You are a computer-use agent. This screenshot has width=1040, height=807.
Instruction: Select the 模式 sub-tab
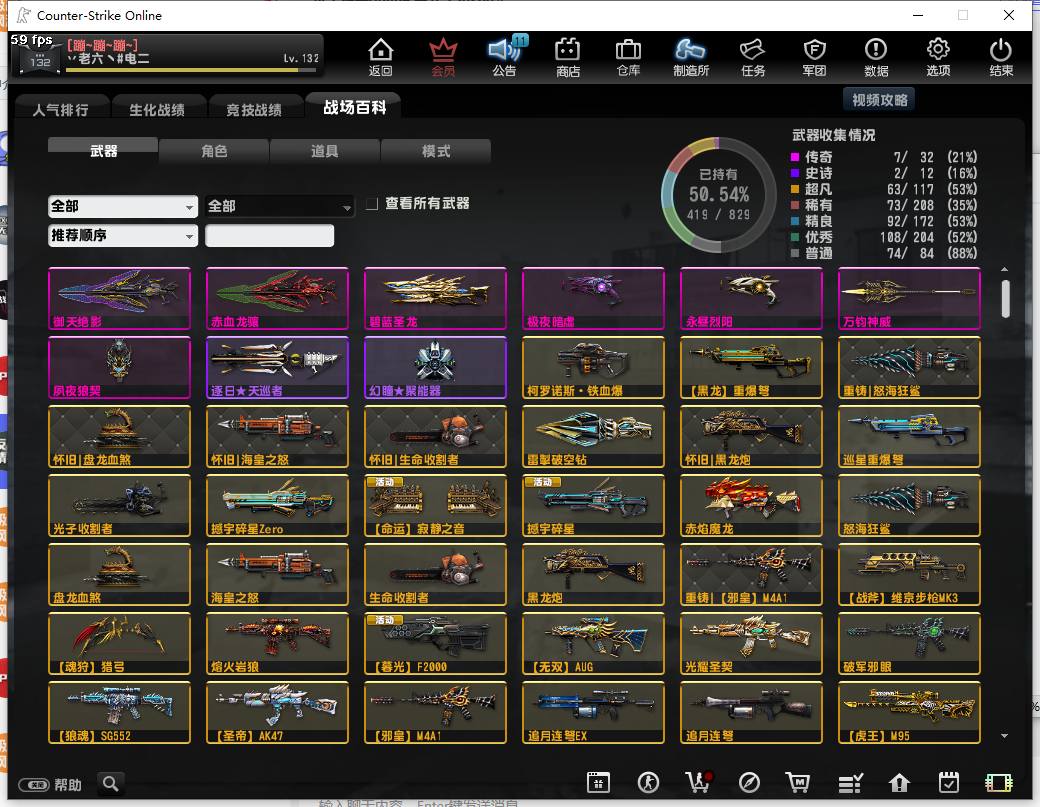(x=436, y=151)
